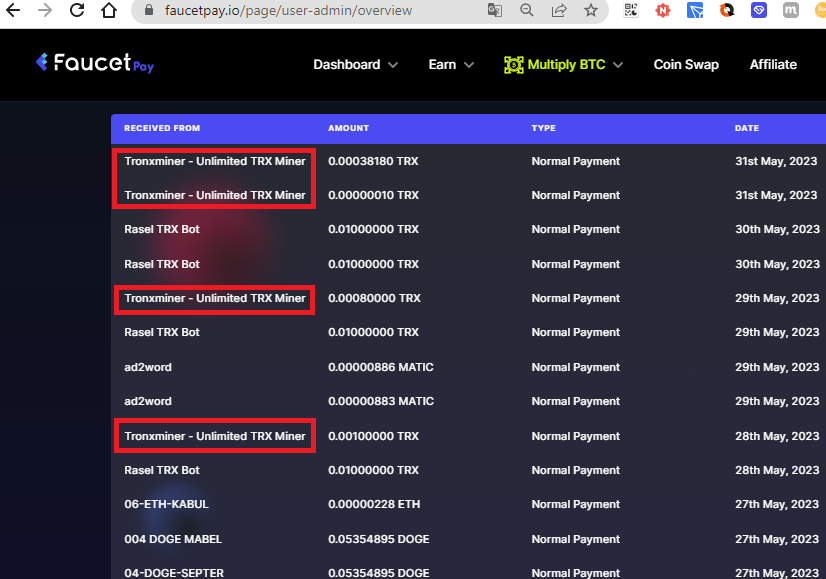The height and width of the screenshot is (579, 826).
Task: Open the purple shield extension icon
Action: [759, 10]
